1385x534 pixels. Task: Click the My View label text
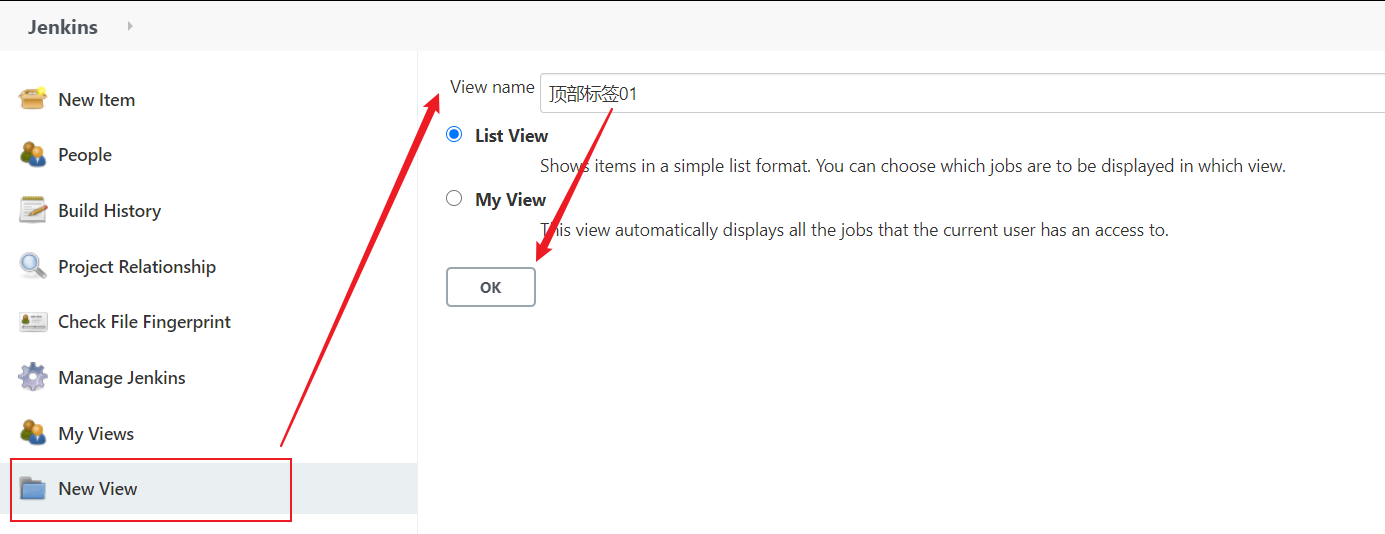tap(510, 199)
